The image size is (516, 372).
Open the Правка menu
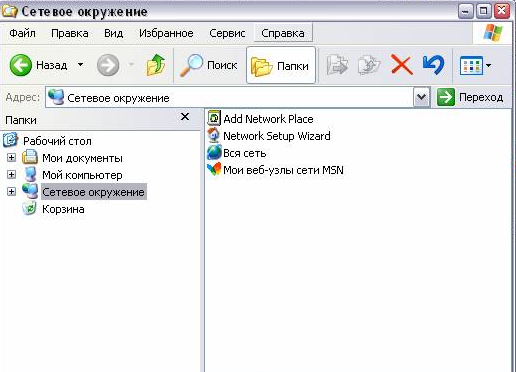70,33
